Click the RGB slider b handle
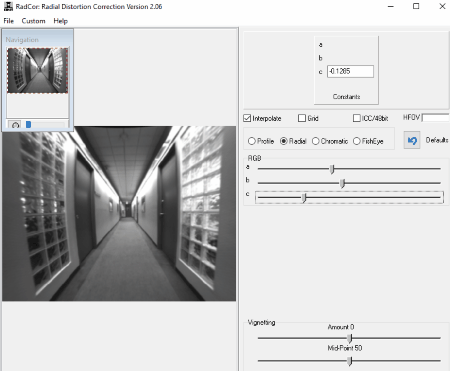The width and height of the screenshot is (450, 371). (x=342, y=183)
